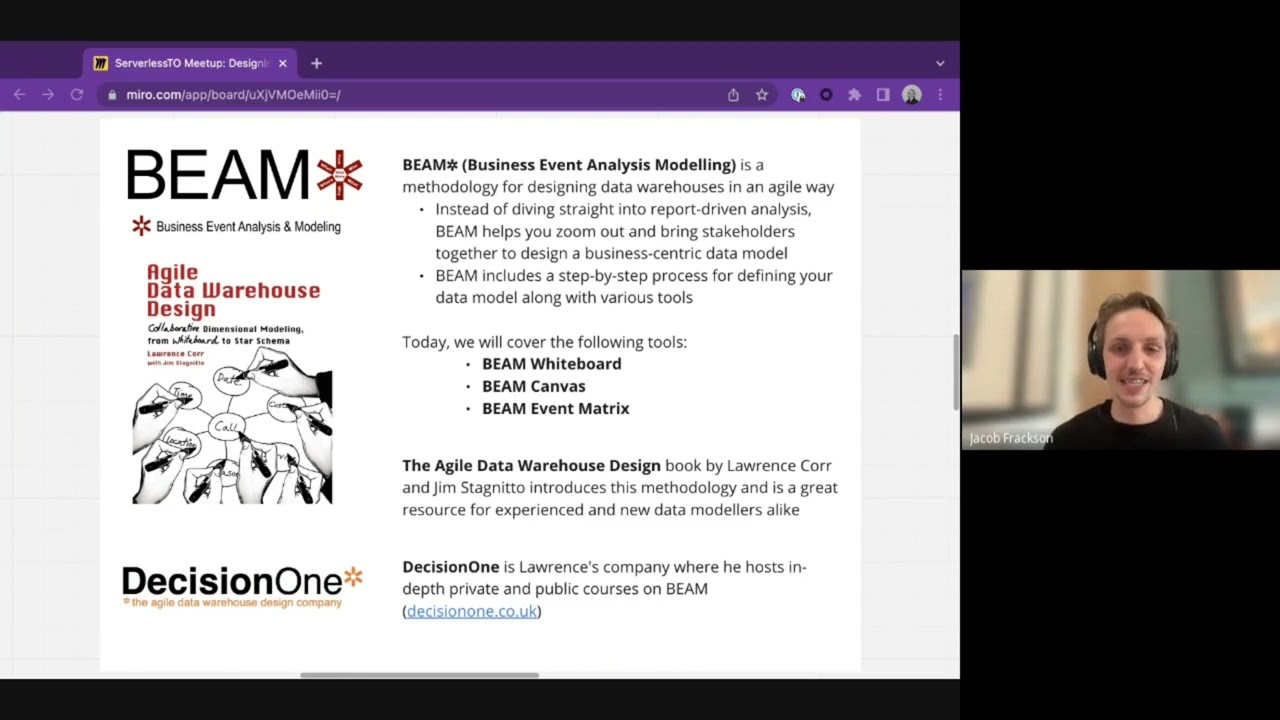Image resolution: width=1280 pixels, height=720 pixels.
Task: Open the Chrome three-dot menu
Action: click(x=940, y=94)
